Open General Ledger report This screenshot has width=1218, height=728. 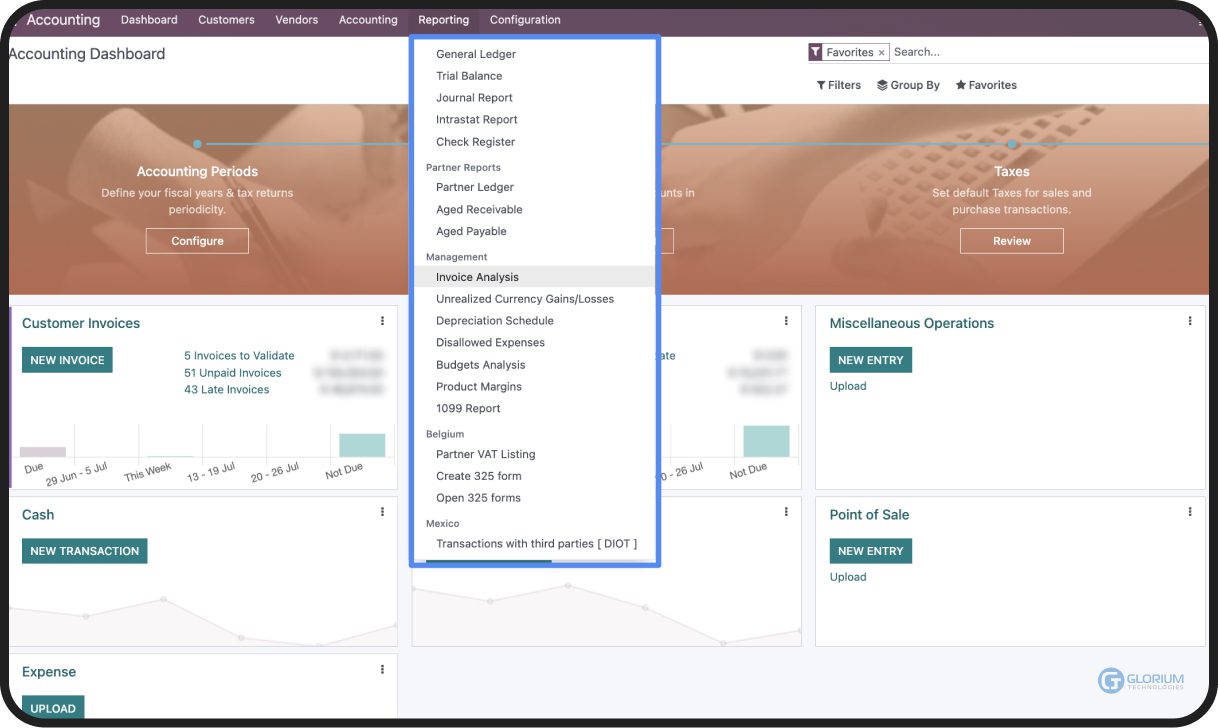pos(476,54)
